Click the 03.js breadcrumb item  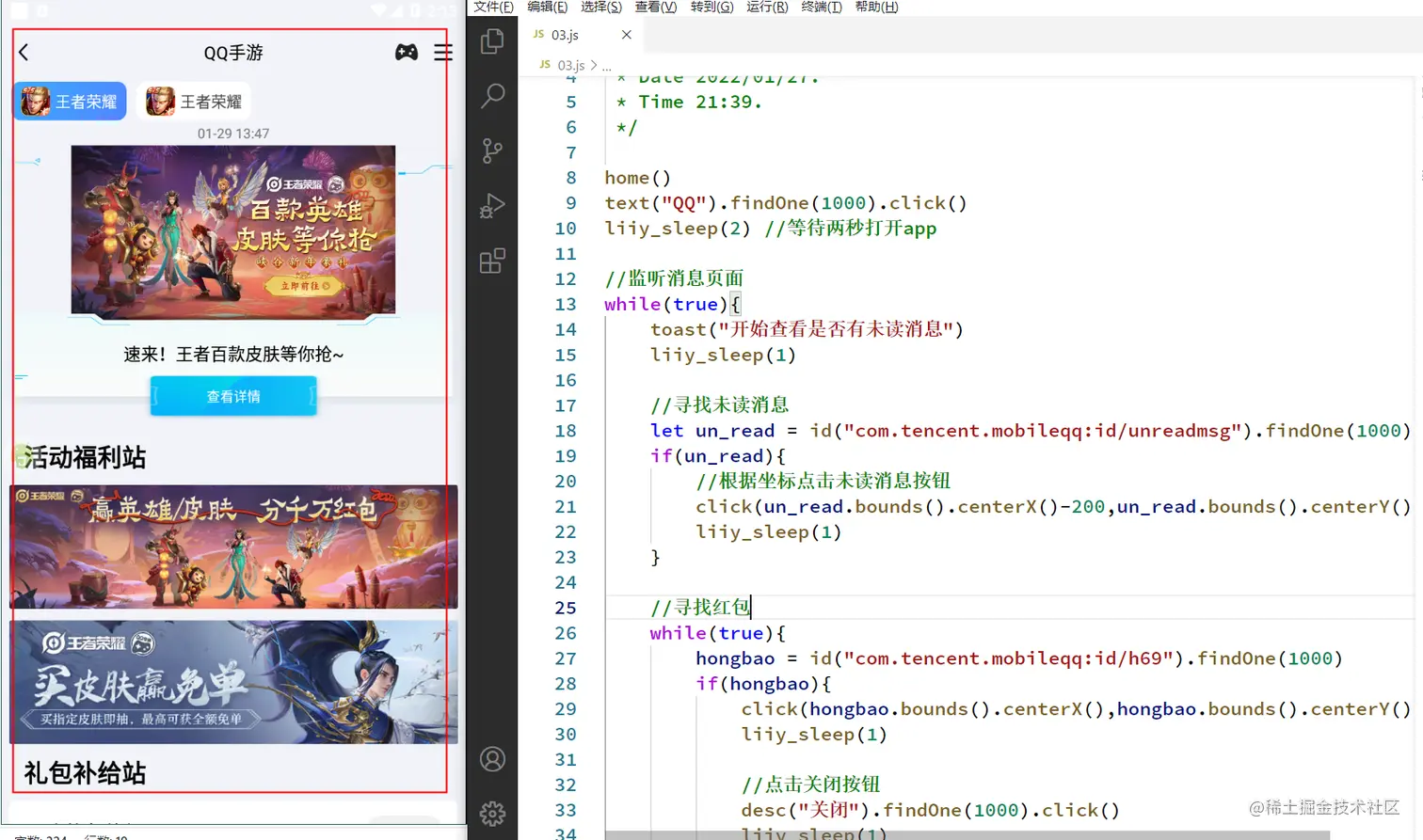point(570,65)
